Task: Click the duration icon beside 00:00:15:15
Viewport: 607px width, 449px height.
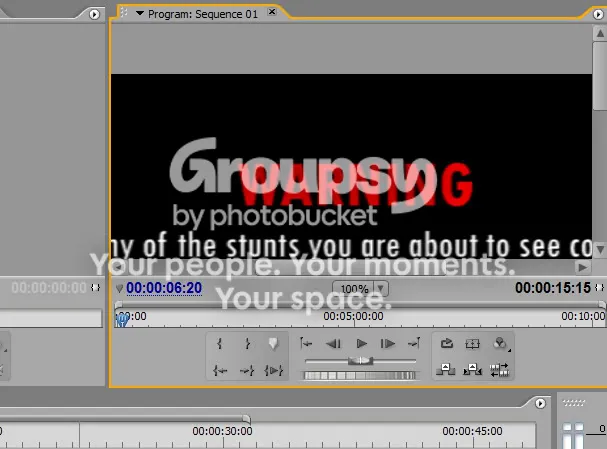Action: pos(599,288)
